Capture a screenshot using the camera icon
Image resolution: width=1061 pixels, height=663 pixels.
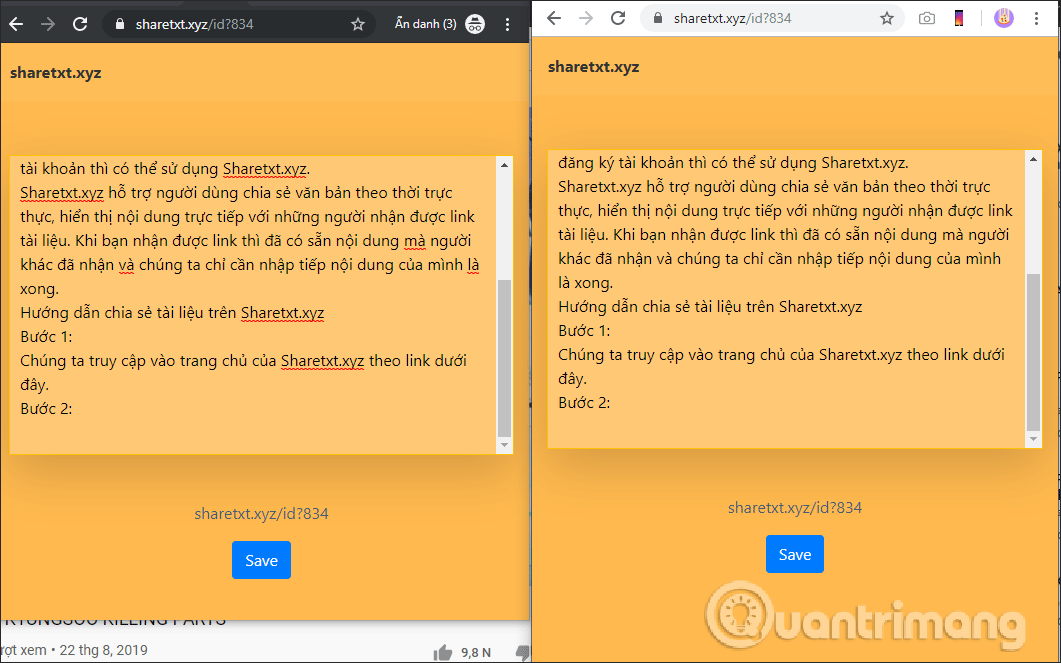(929, 17)
